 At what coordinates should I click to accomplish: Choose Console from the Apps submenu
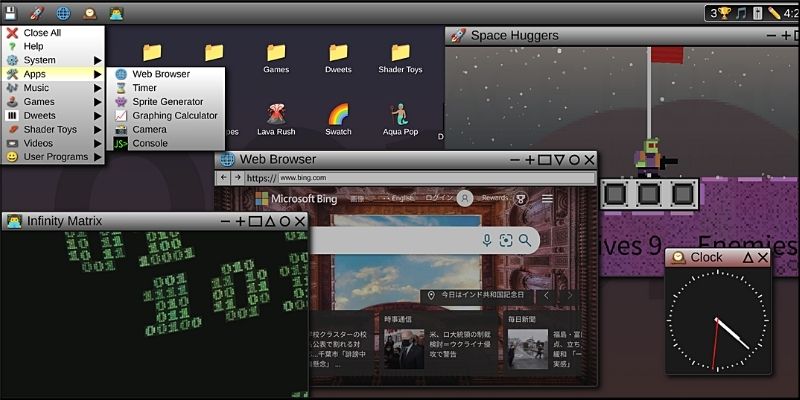(x=166, y=143)
